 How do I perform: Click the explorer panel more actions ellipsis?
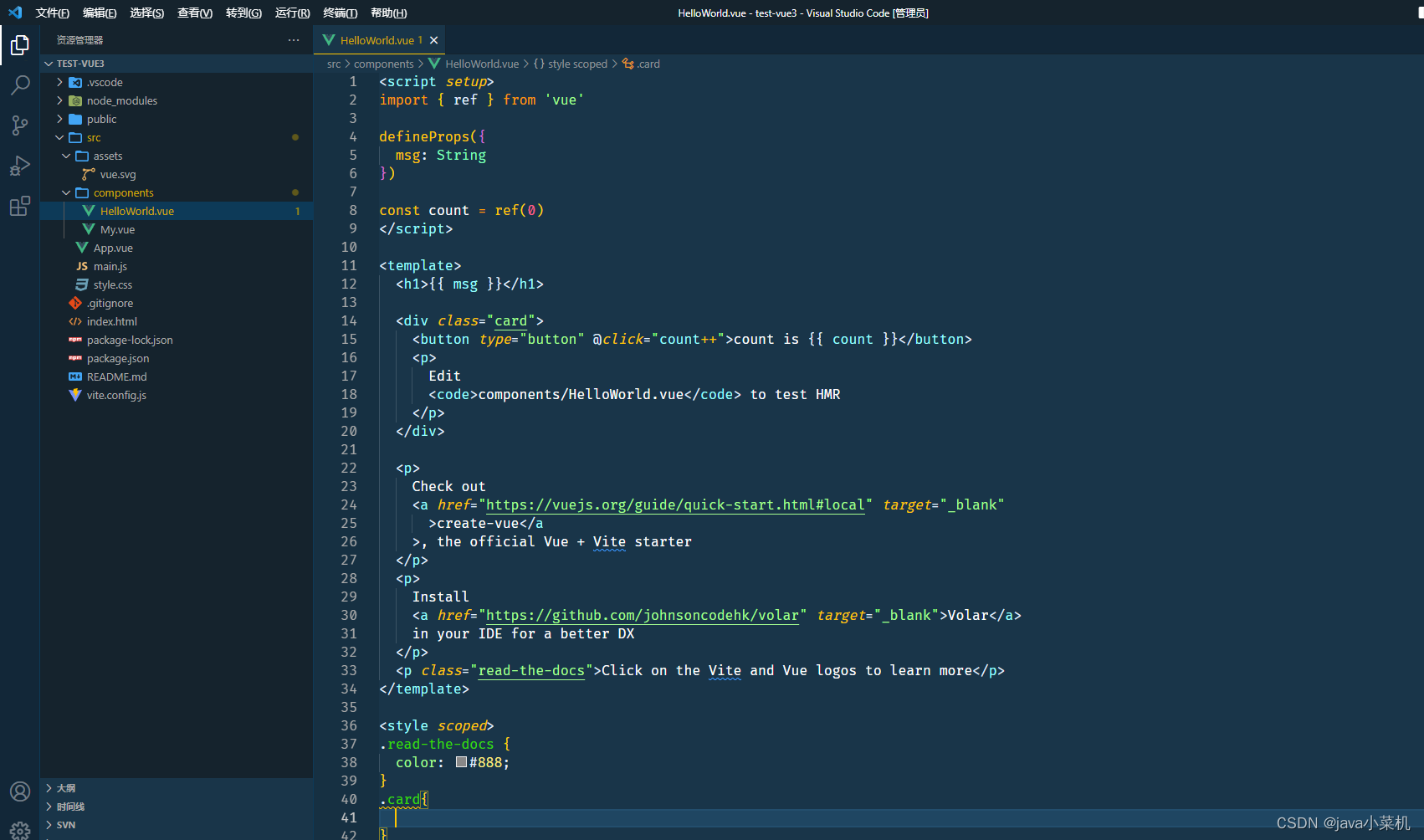click(294, 40)
